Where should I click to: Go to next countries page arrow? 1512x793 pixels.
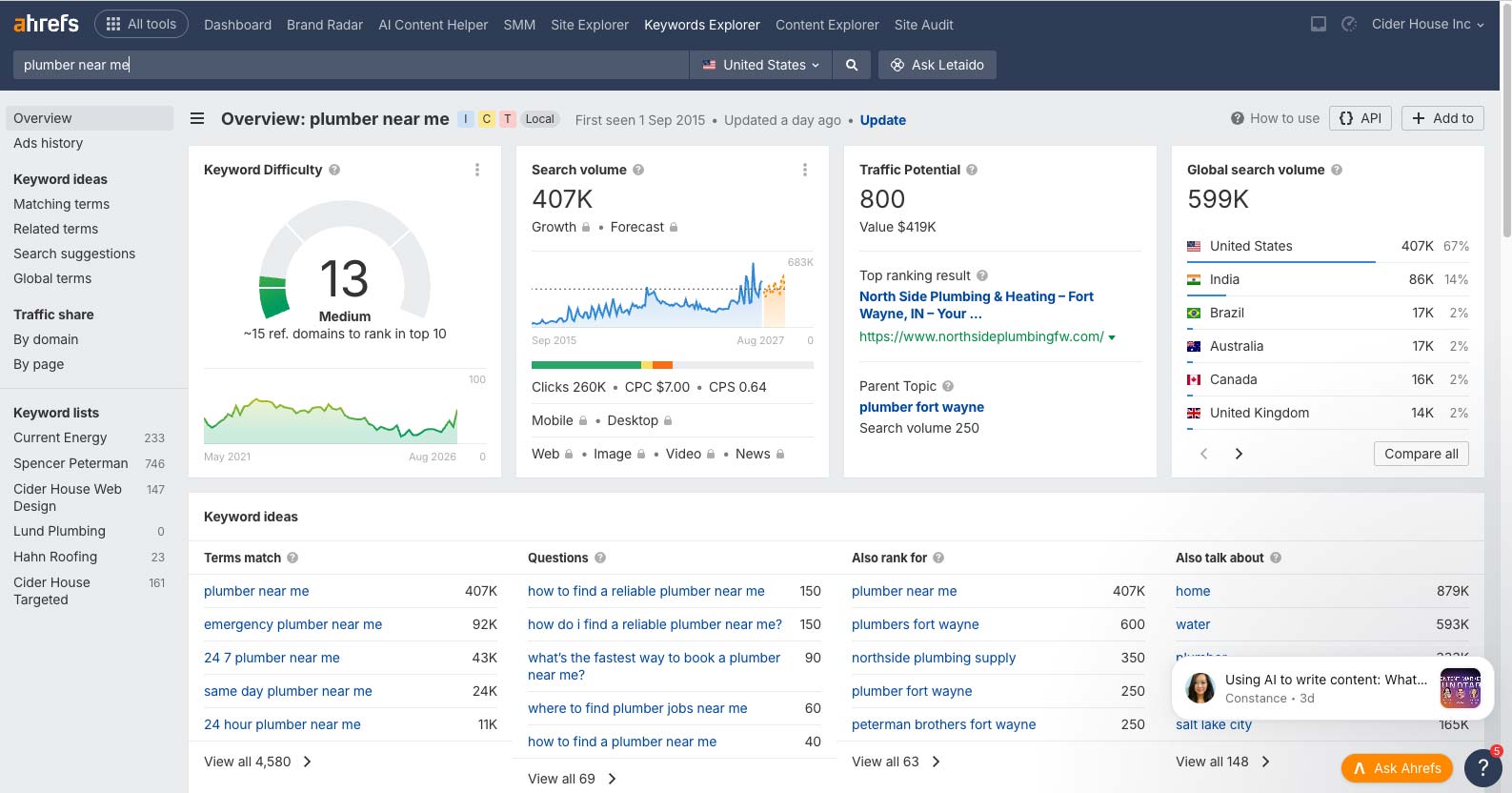[x=1239, y=454]
